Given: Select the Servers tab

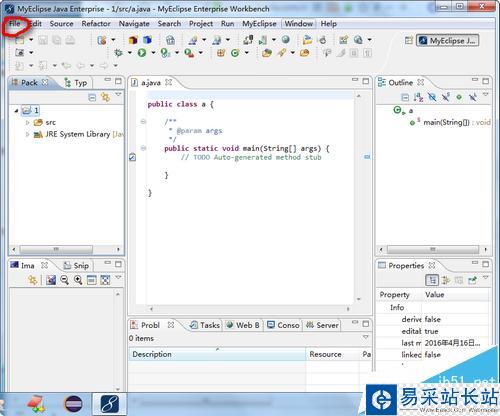Looking at the screenshot, I should [x=323, y=325].
